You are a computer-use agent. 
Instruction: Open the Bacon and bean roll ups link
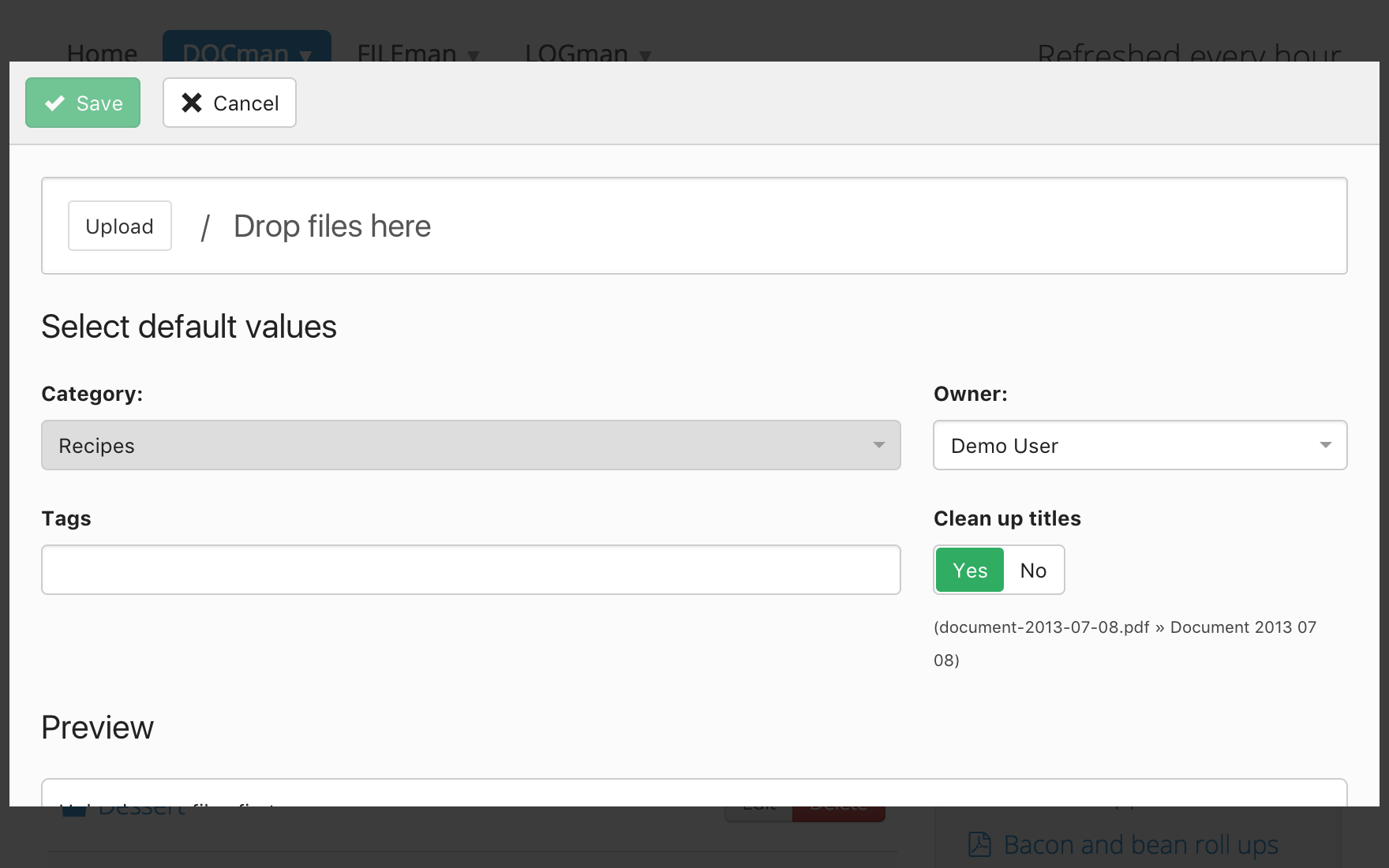point(1140,844)
